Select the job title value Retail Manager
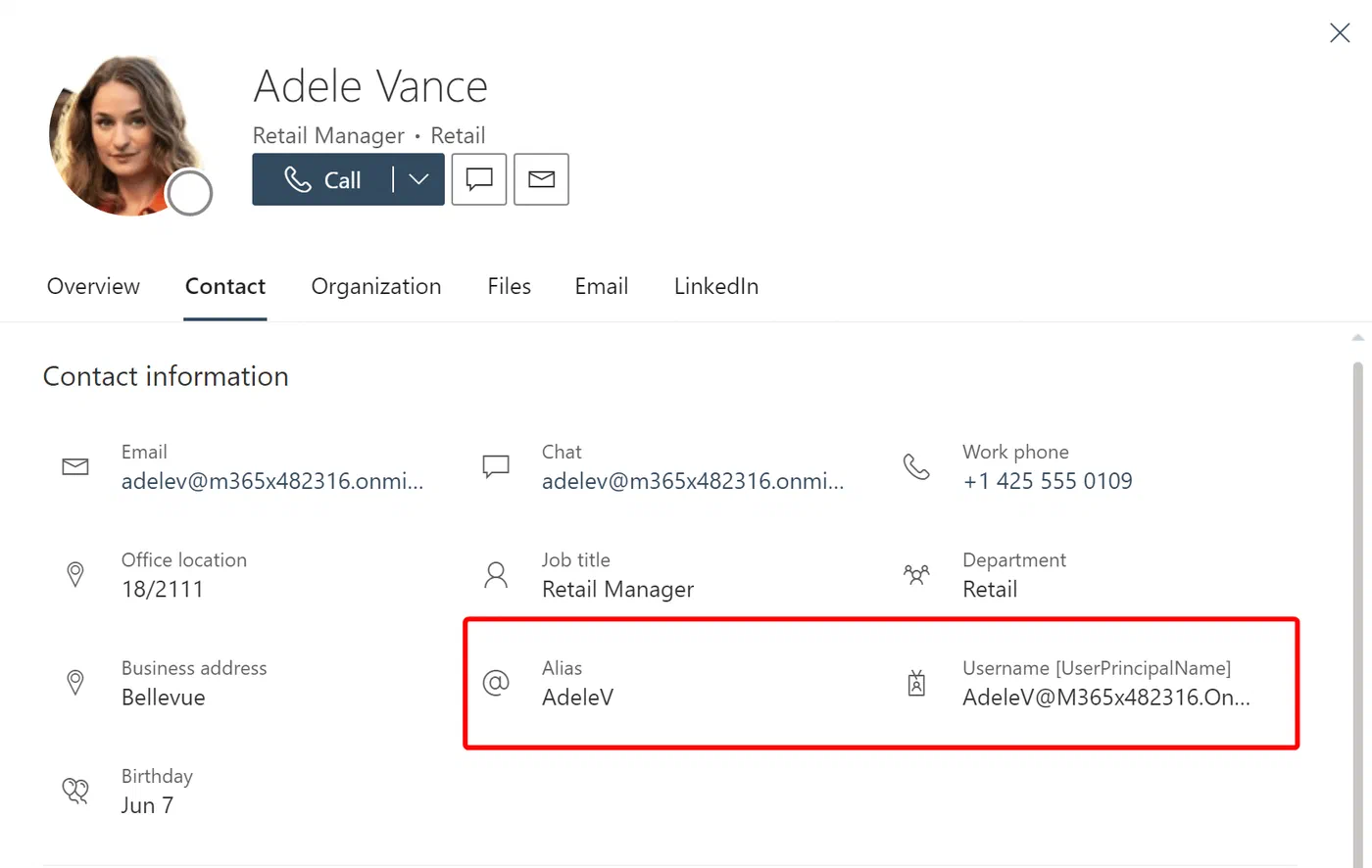 (617, 589)
